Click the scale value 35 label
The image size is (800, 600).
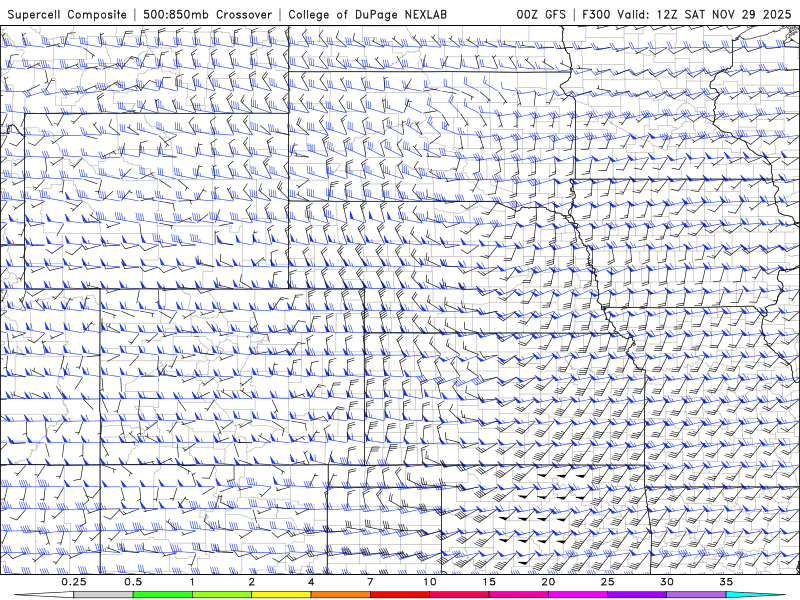pos(726,582)
